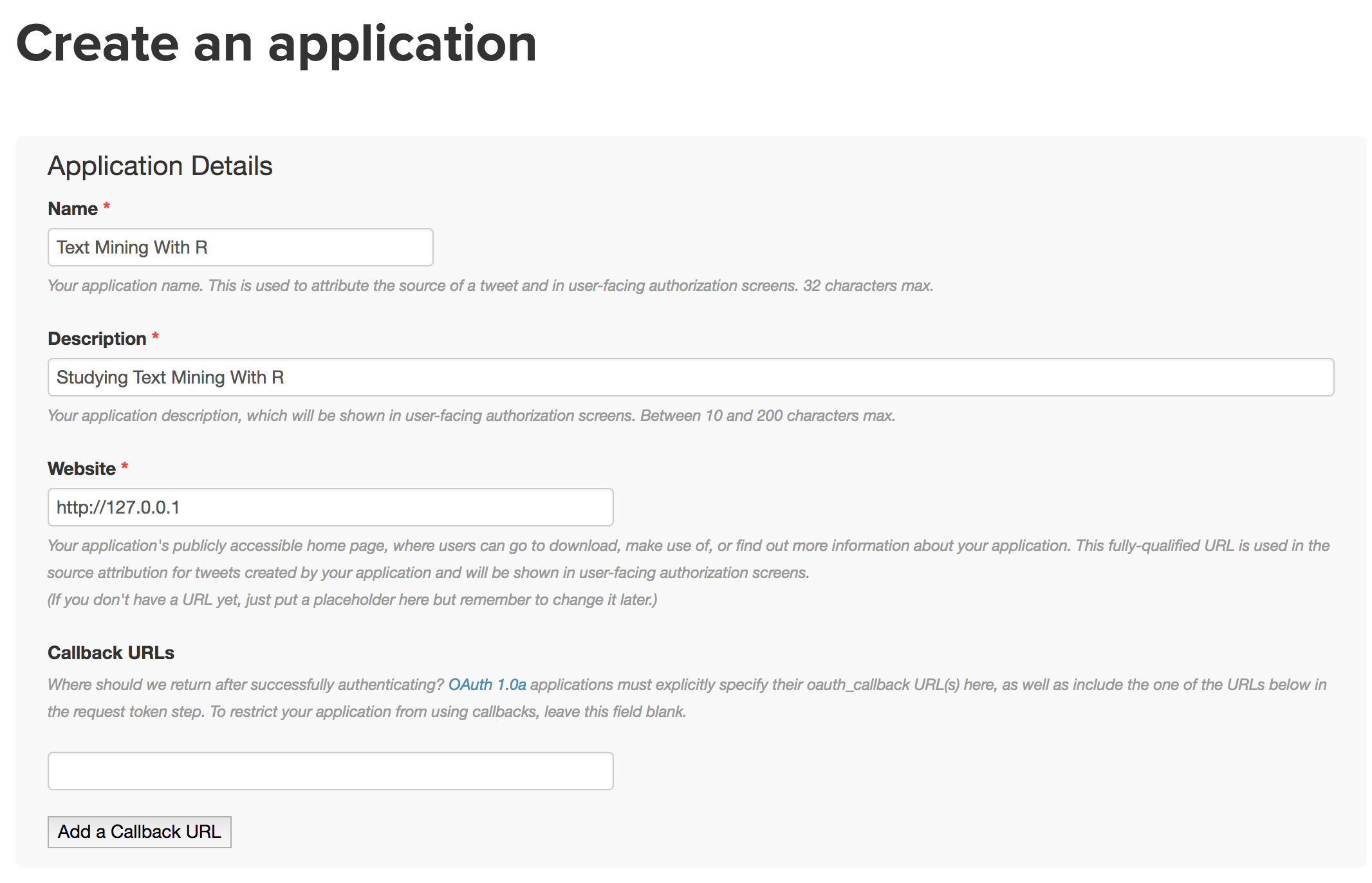
Task: Click the placeholder URL reminder note
Action: [352, 600]
